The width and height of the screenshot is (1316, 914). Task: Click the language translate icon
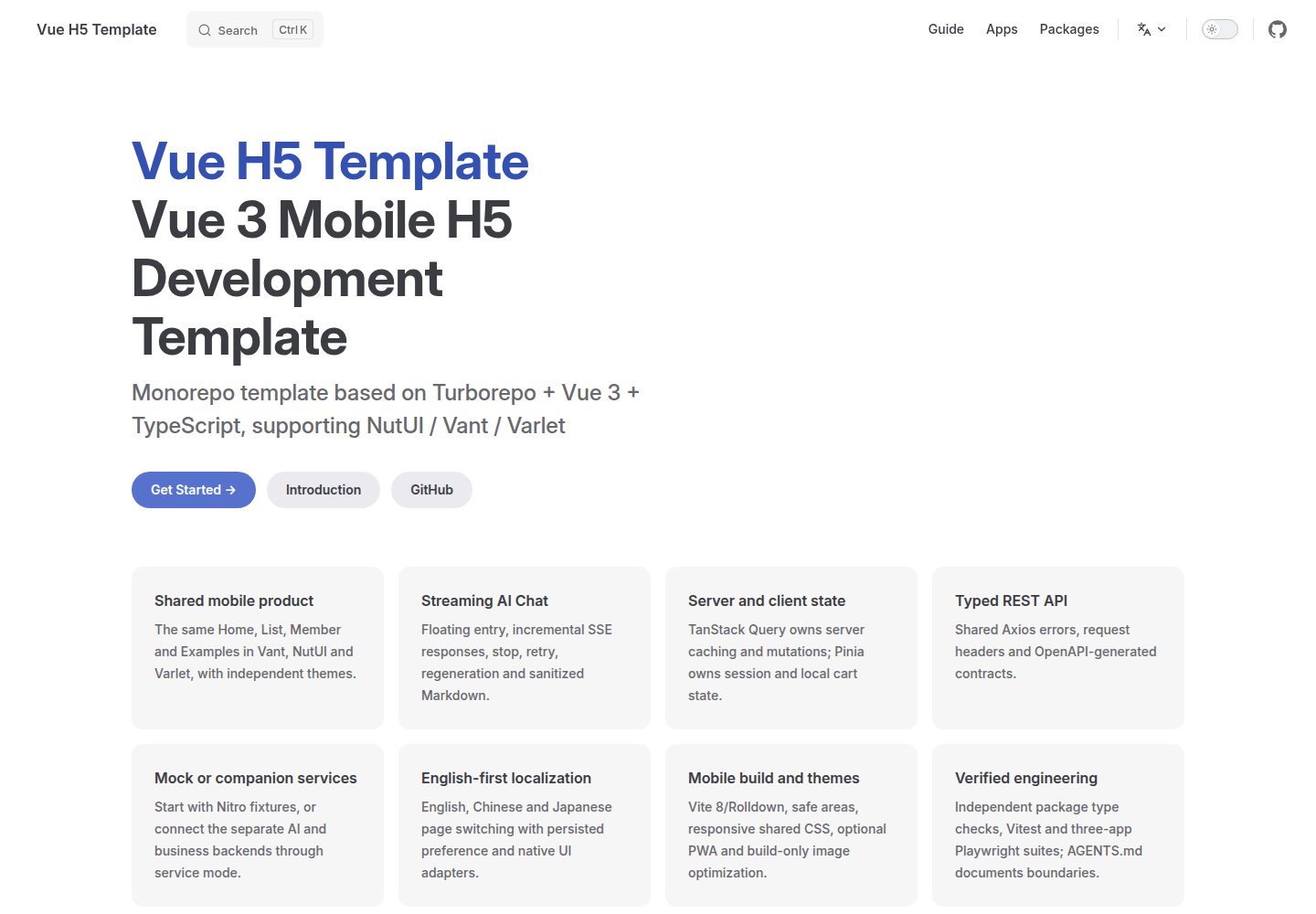pos(1143,29)
